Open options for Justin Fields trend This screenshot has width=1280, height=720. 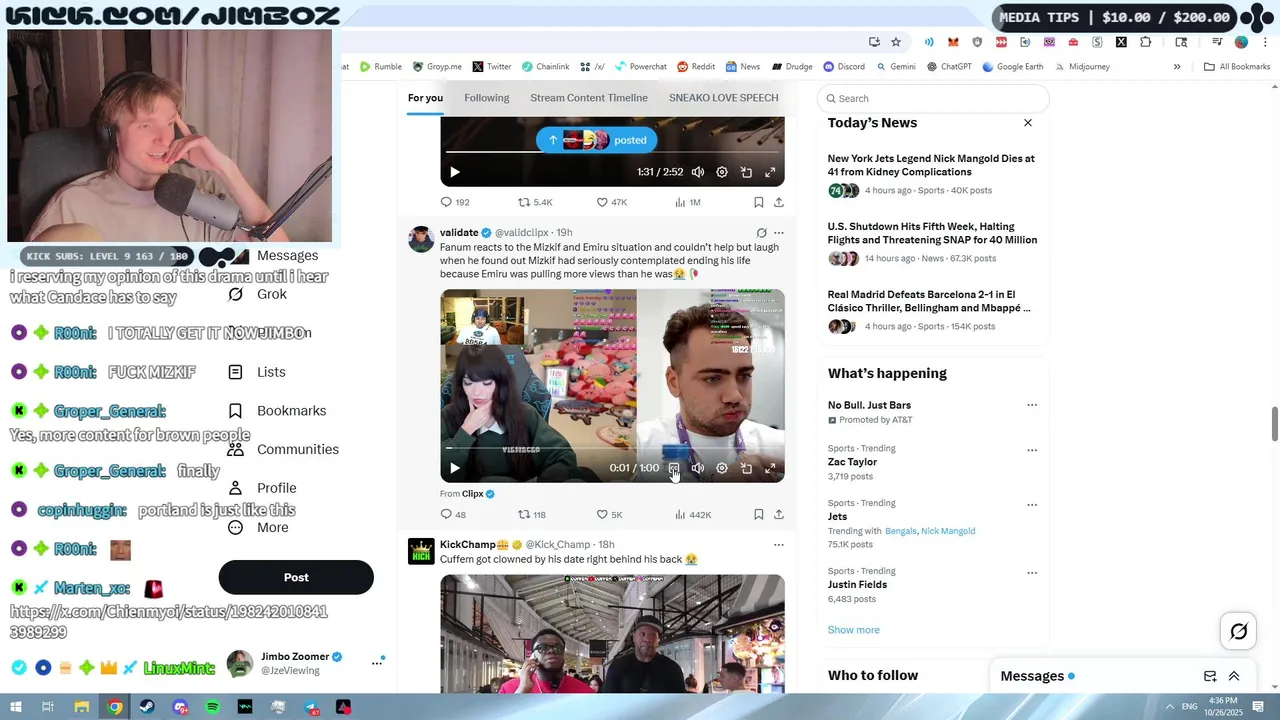click(1032, 573)
